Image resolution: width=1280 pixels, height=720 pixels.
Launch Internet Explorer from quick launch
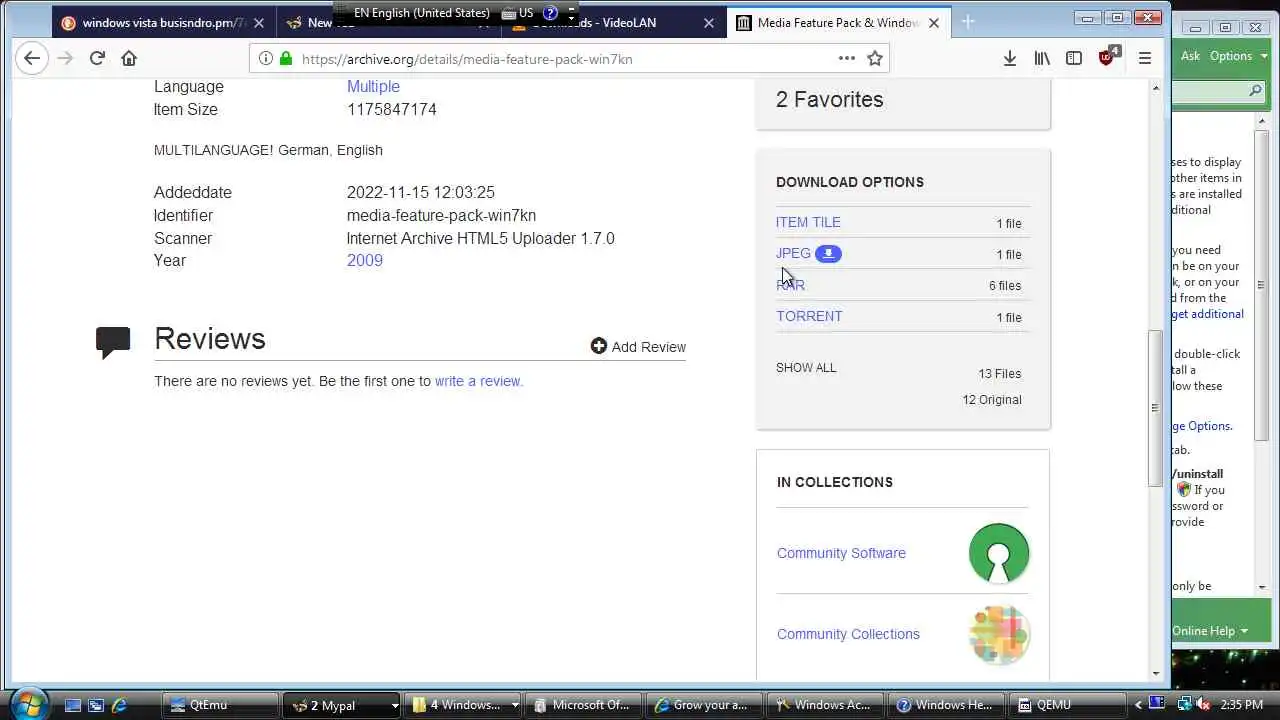click(x=119, y=705)
